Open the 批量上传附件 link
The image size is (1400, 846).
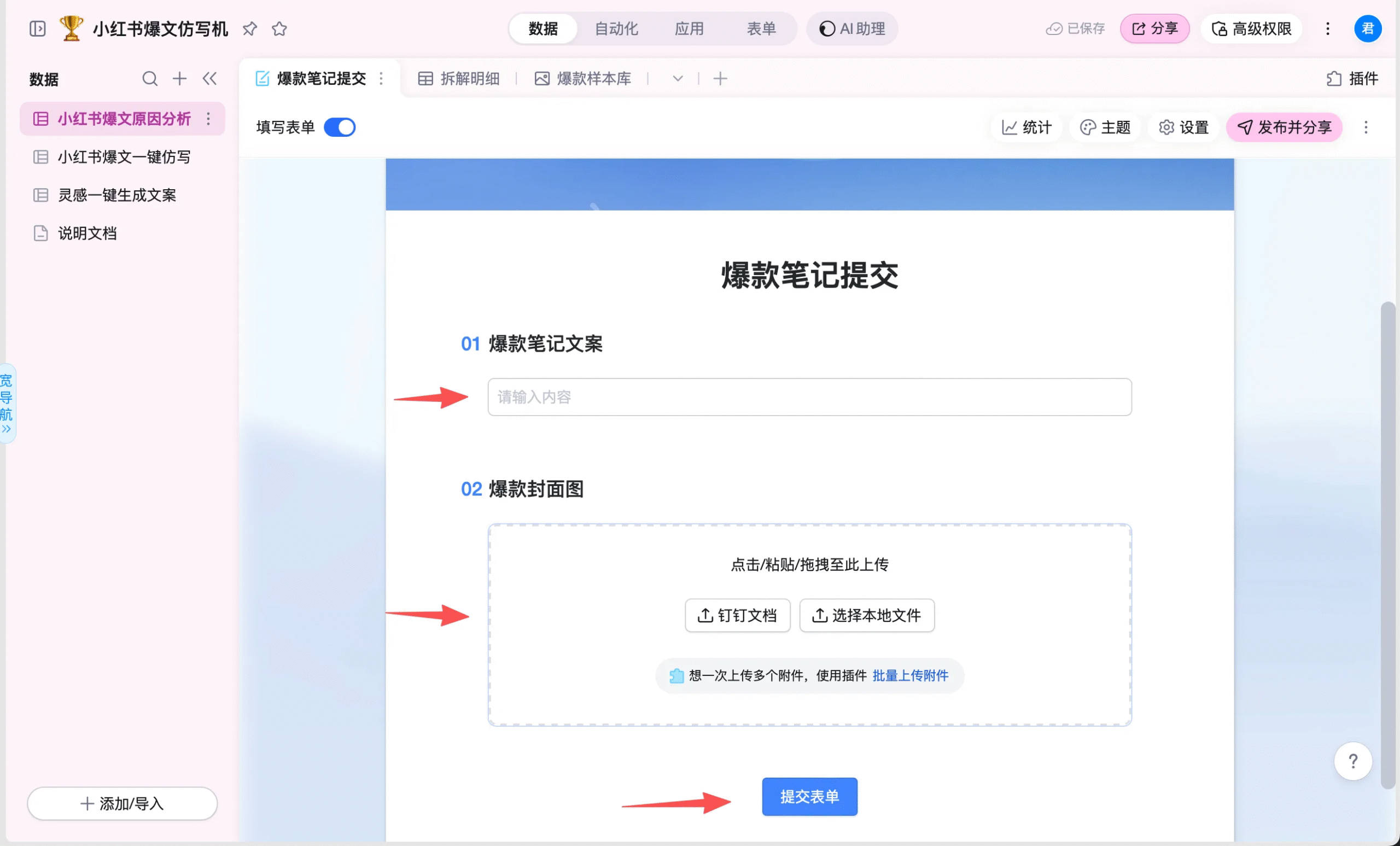(x=910, y=675)
